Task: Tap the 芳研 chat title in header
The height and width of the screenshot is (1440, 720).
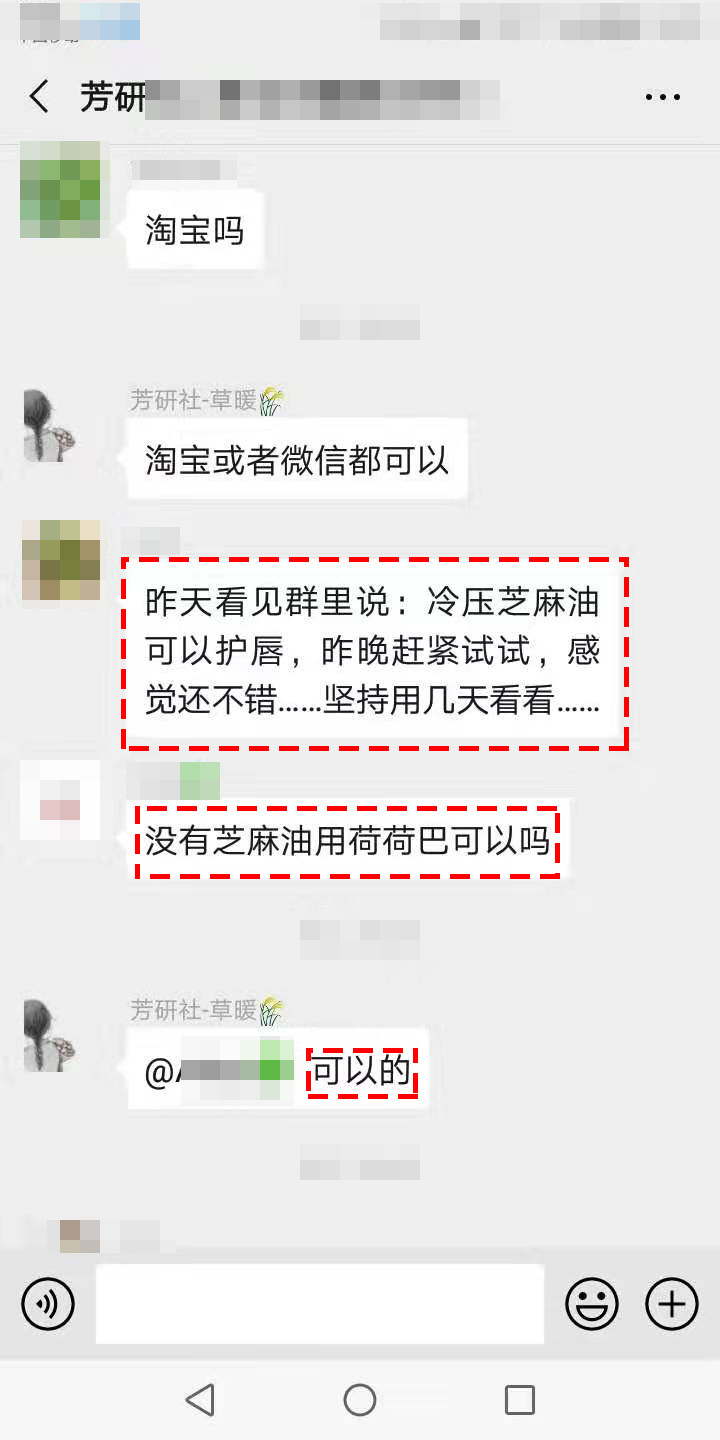Action: (113, 97)
